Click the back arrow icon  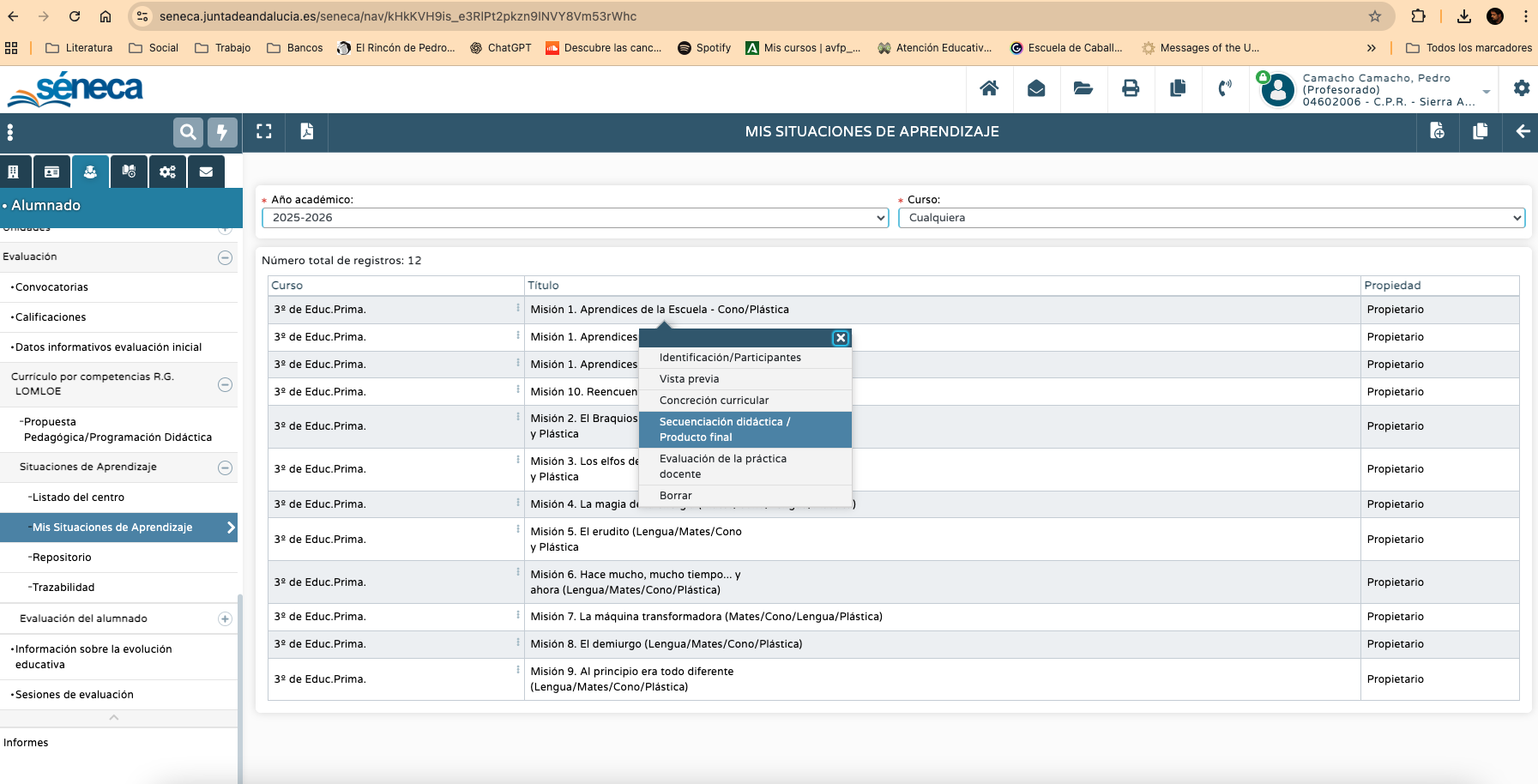point(1523,131)
